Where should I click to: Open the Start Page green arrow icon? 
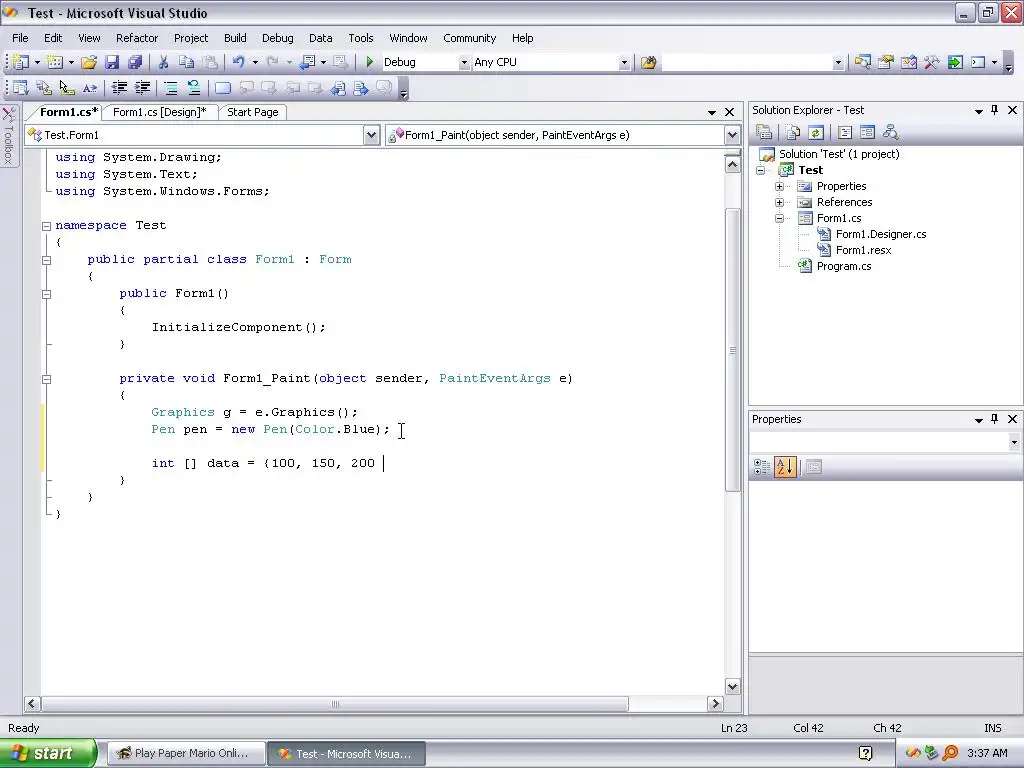click(955, 62)
